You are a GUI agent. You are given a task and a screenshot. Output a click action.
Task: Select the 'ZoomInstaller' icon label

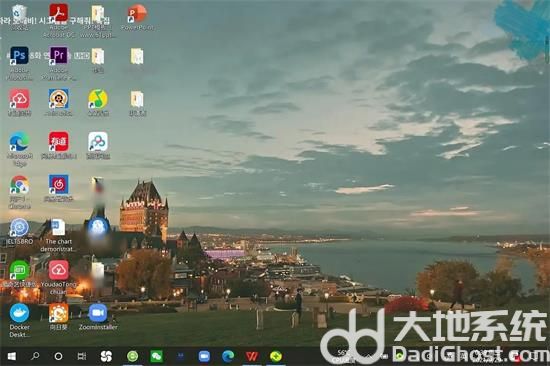click(x=98, y=327)
